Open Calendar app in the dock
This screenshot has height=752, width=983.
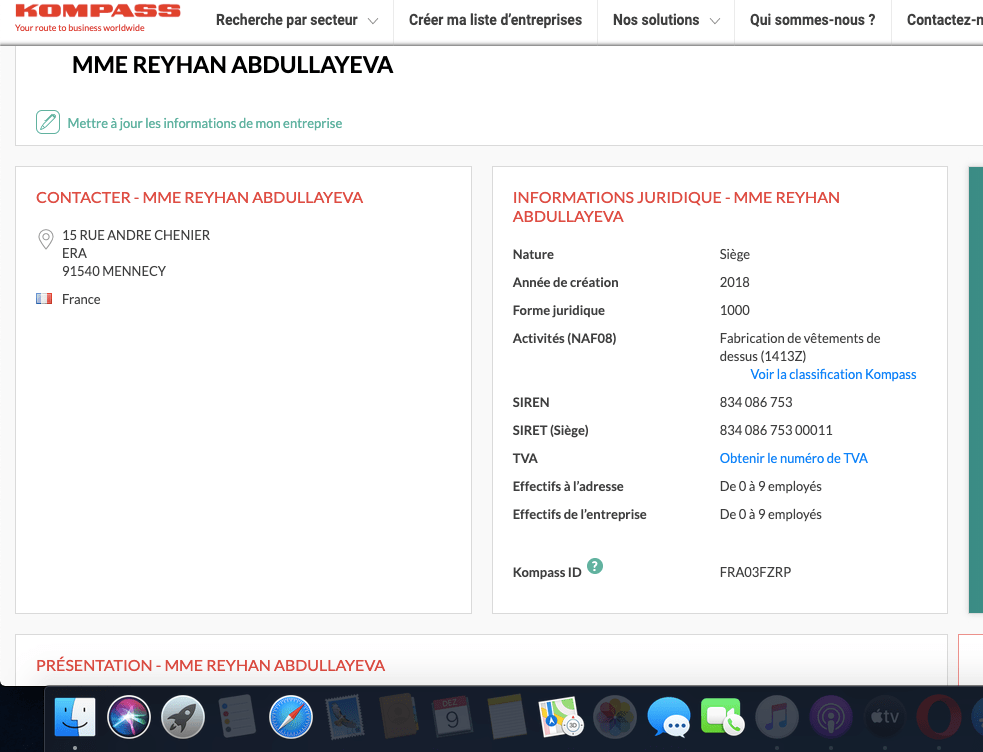(453, 716)
